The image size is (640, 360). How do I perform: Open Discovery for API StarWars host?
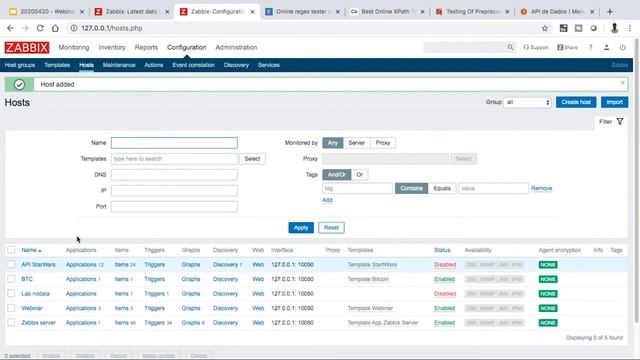coord(225,264)
